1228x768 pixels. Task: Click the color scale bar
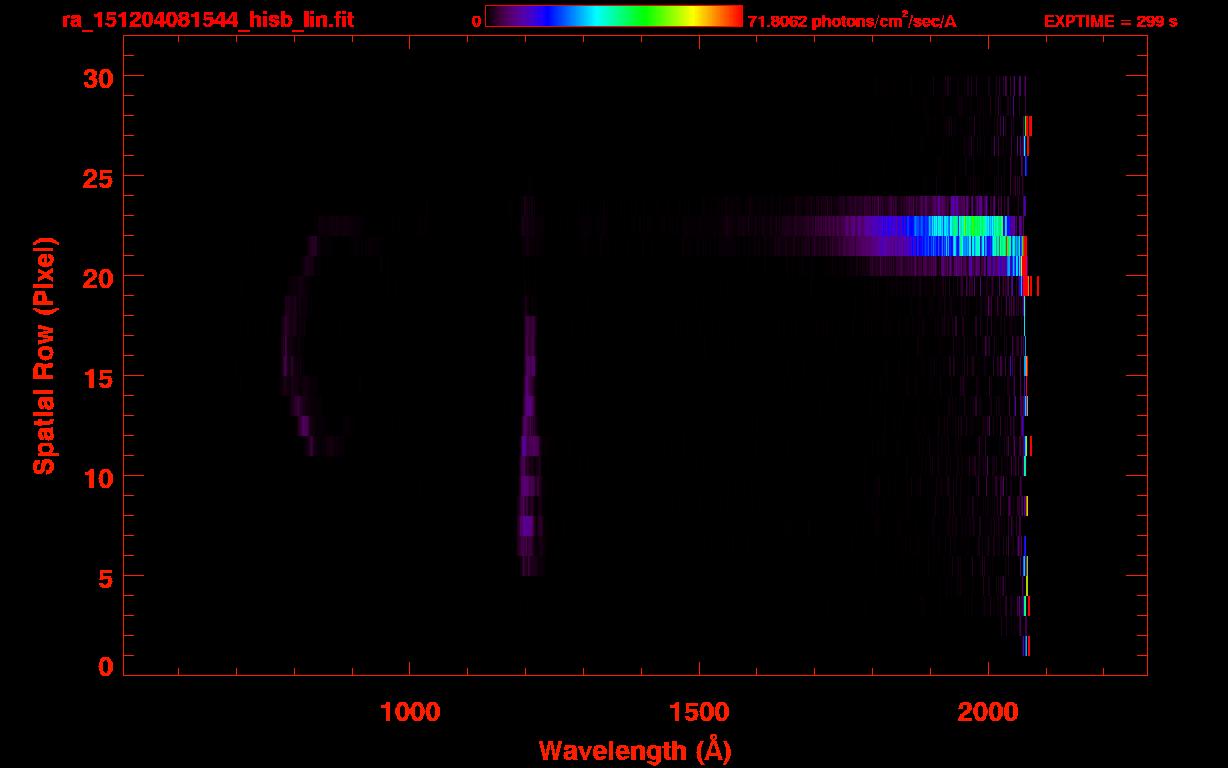[614, 16]
